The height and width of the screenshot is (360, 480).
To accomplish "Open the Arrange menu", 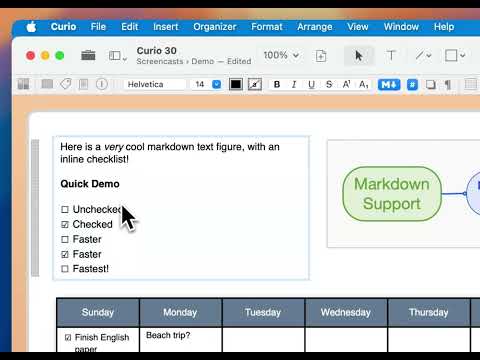I will (x=315, y=27).
